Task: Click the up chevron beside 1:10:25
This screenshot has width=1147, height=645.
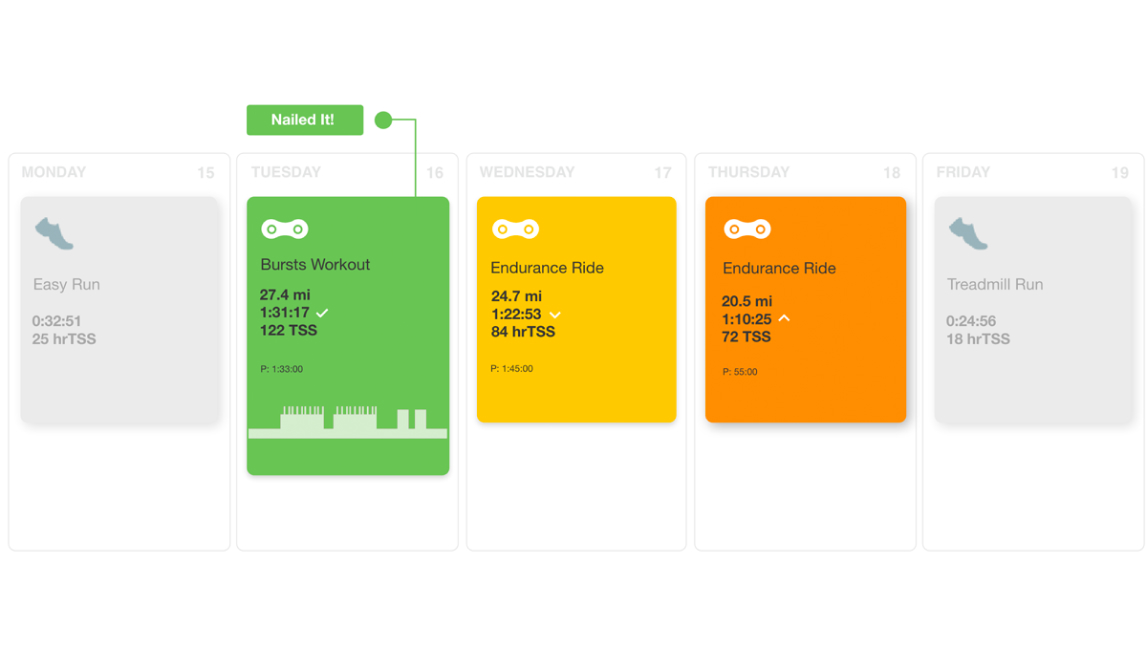Action: [784, 318]
